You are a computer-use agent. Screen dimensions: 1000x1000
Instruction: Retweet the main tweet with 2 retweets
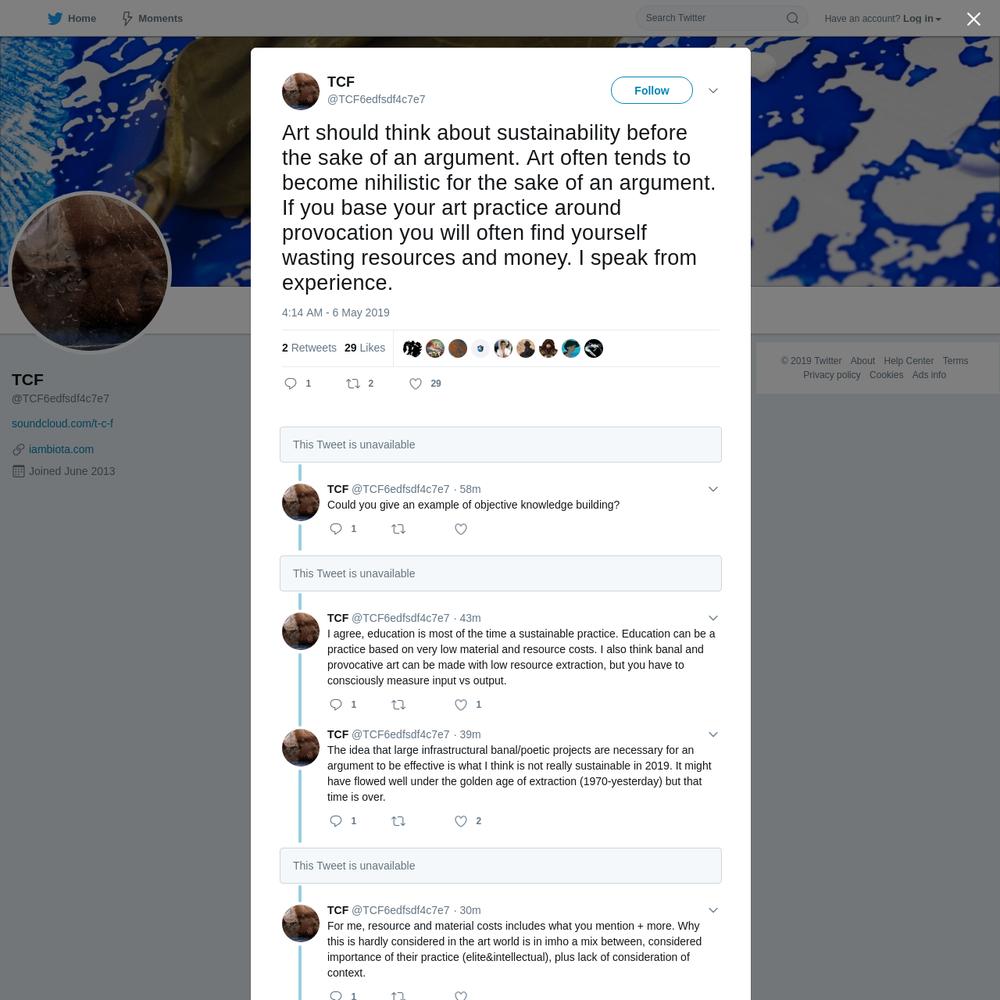coord(353,383)
